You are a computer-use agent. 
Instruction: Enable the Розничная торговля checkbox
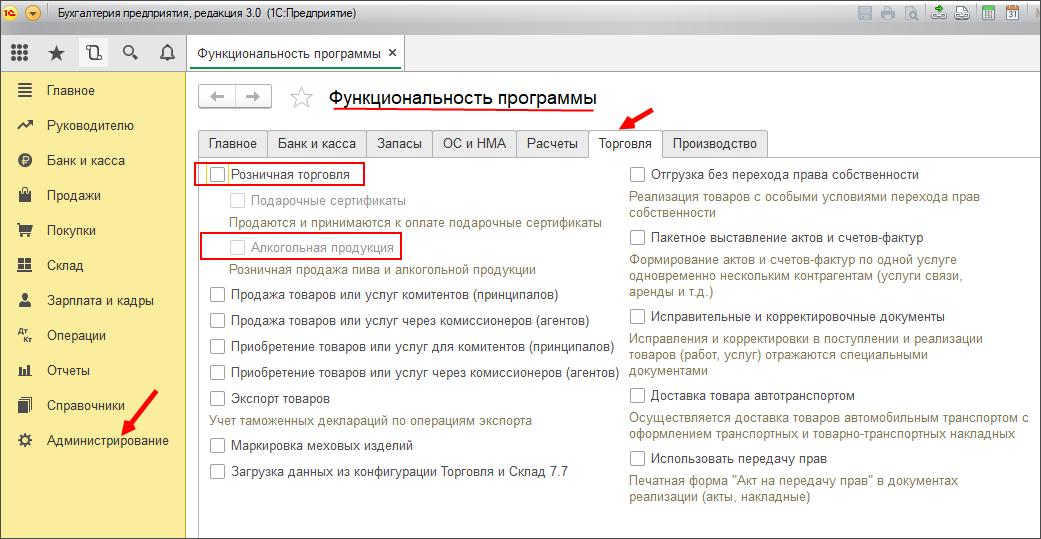pos(218,175)
